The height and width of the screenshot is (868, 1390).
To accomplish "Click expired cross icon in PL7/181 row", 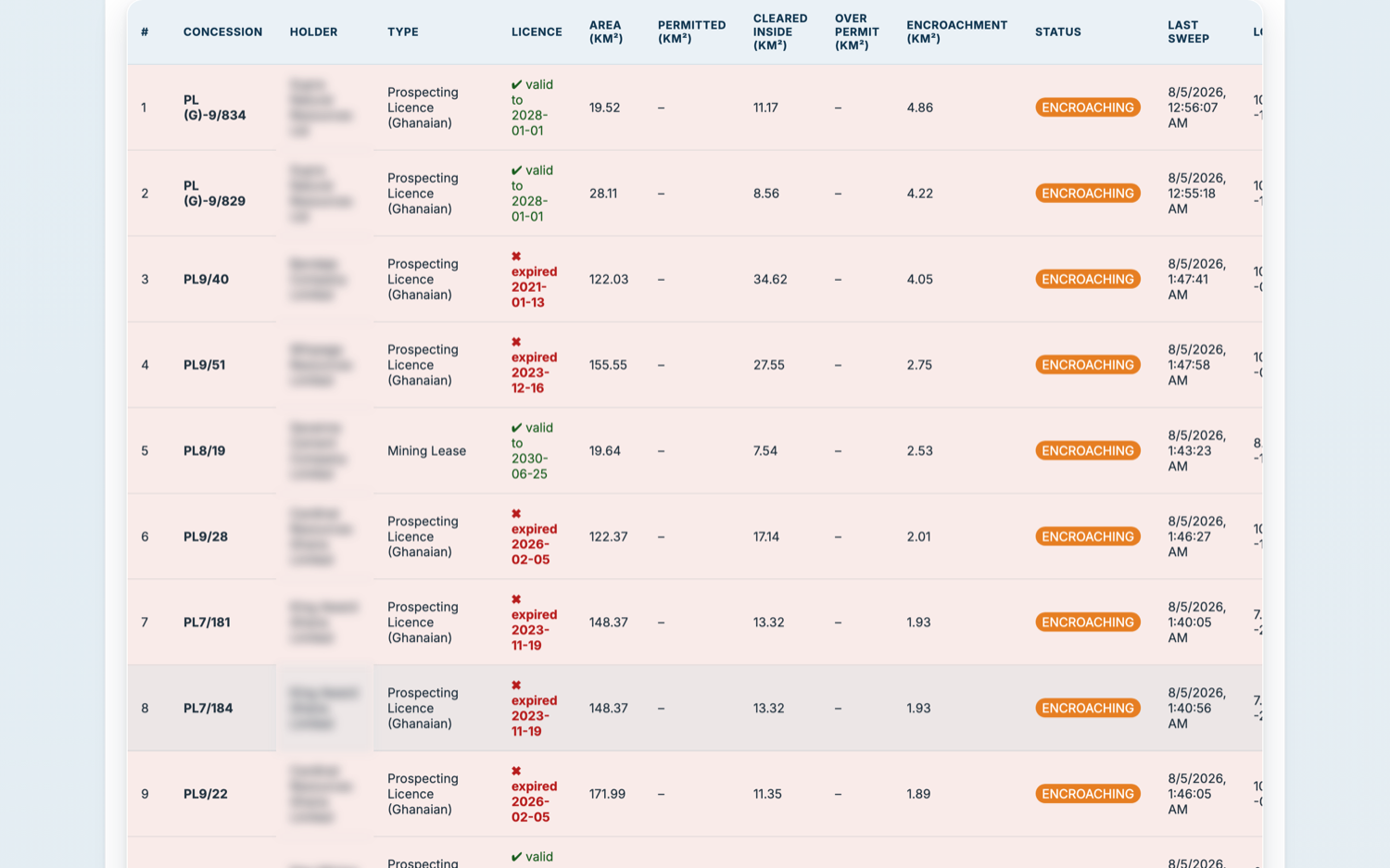I will (x=516, y=599).
